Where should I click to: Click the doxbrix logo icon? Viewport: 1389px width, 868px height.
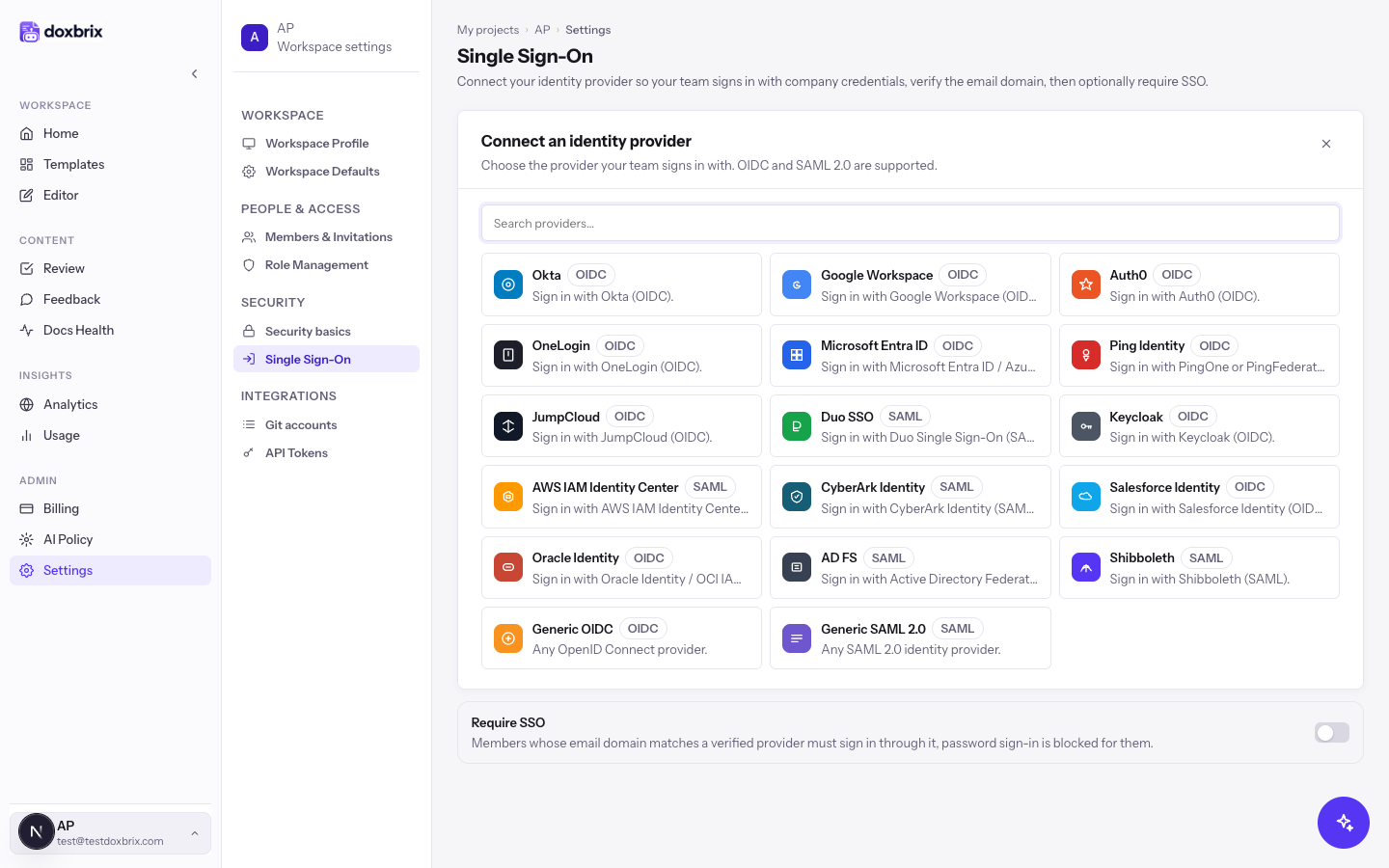(30, 32)
